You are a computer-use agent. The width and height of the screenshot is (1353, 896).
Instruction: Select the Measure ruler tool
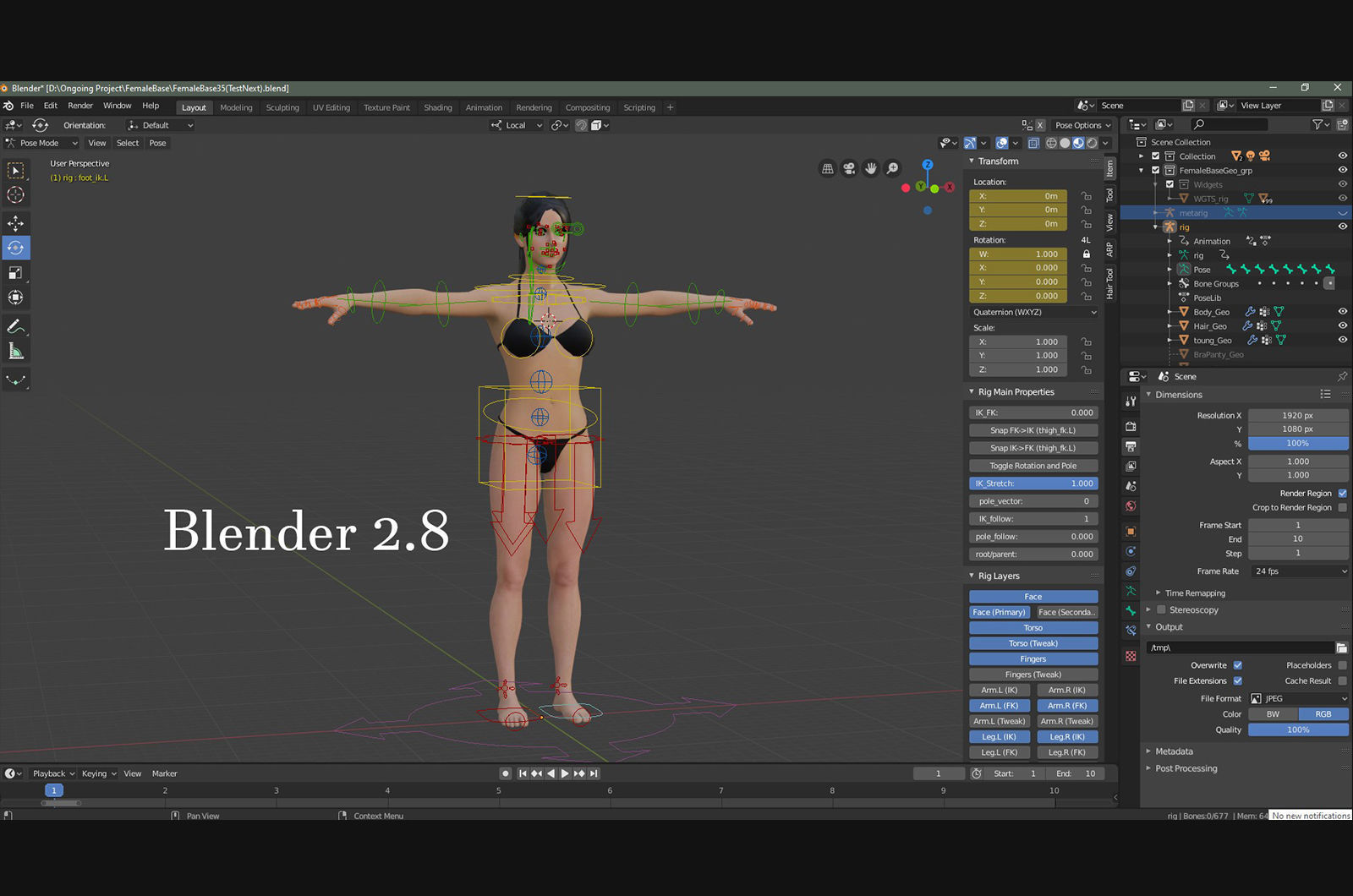pyautogui.click(x=16, y=351)
